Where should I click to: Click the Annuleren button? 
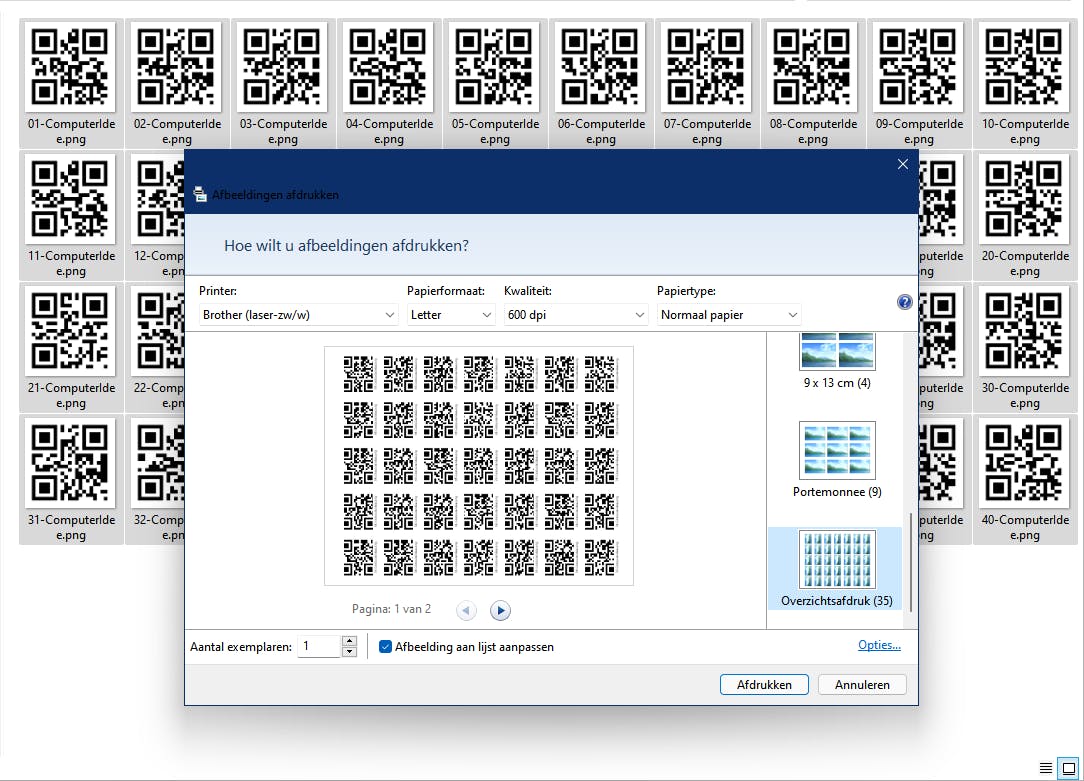(862, 685)
